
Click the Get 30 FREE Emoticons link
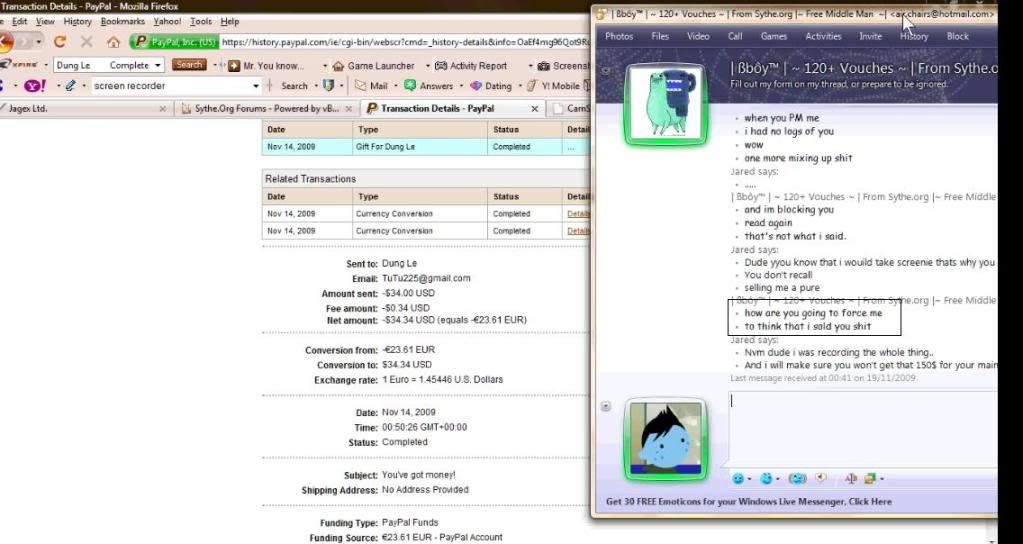[x=749, y=502]
